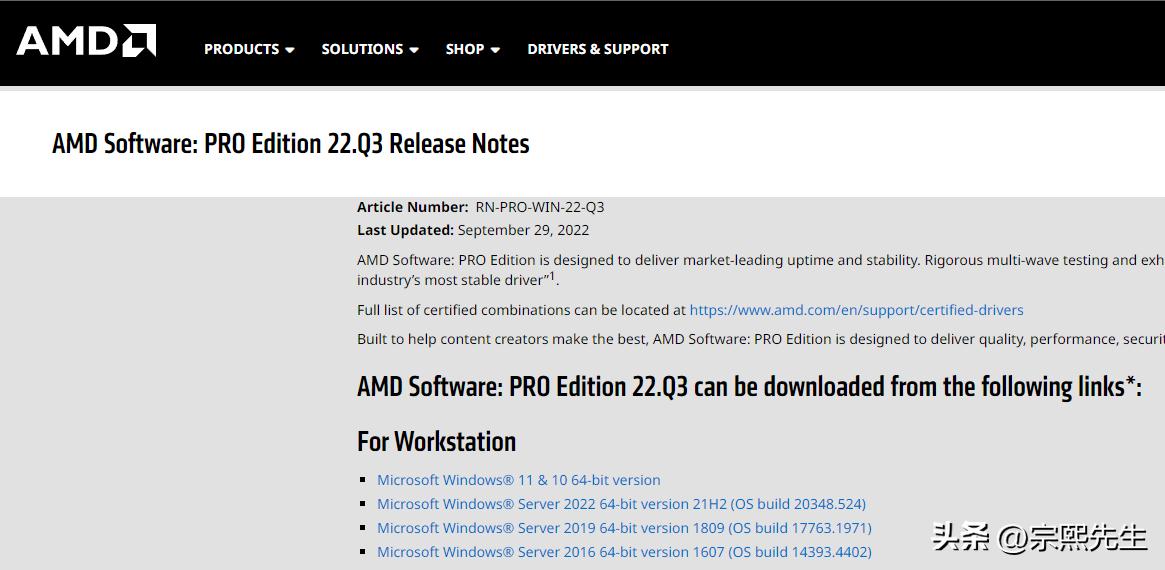Open the PRODUCTS menu
Image resolution: width=1165 pixels, height=570 pixels.
click(x=249, y=49)
